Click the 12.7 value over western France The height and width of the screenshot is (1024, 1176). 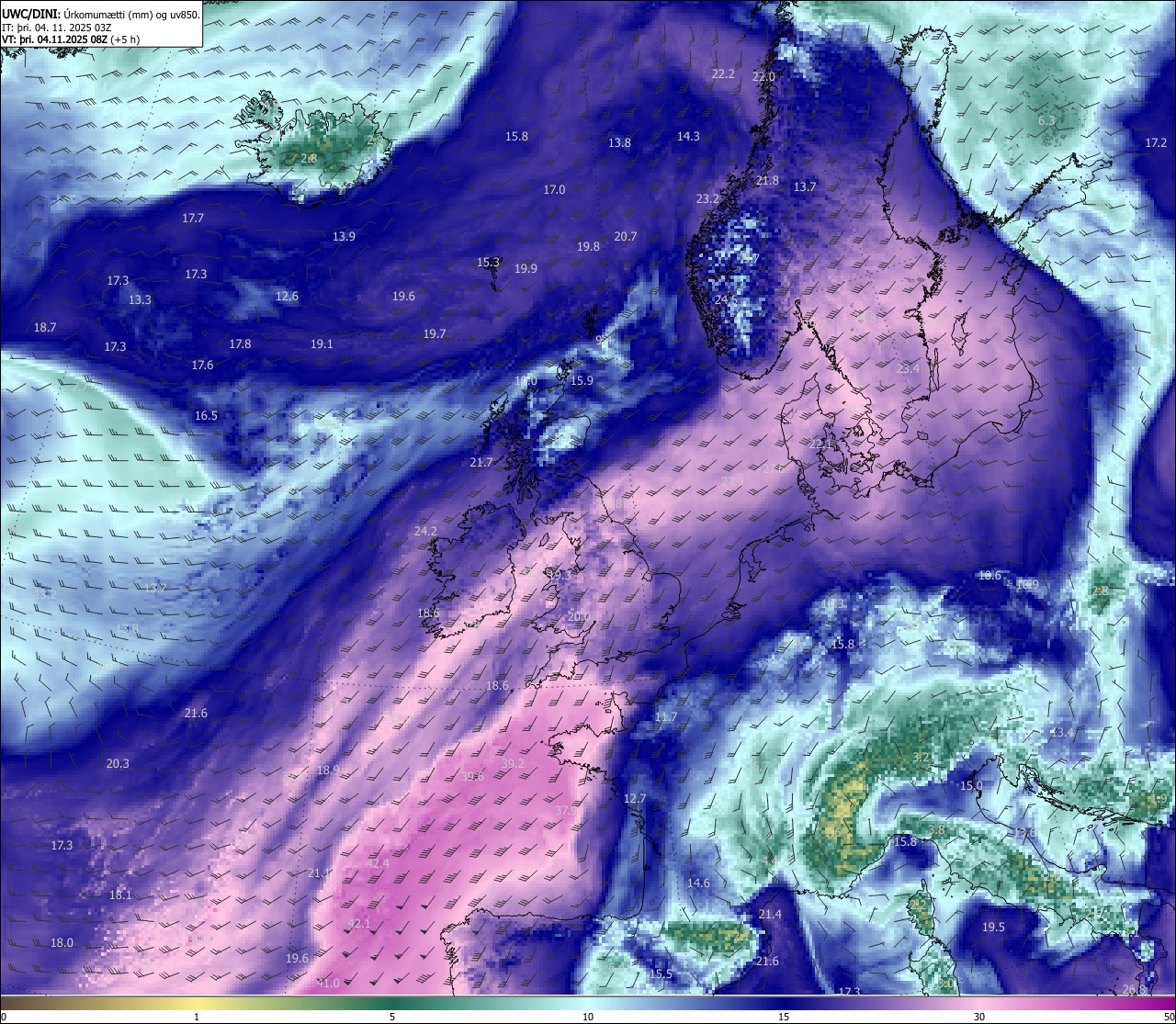click(x=635, y=798)
